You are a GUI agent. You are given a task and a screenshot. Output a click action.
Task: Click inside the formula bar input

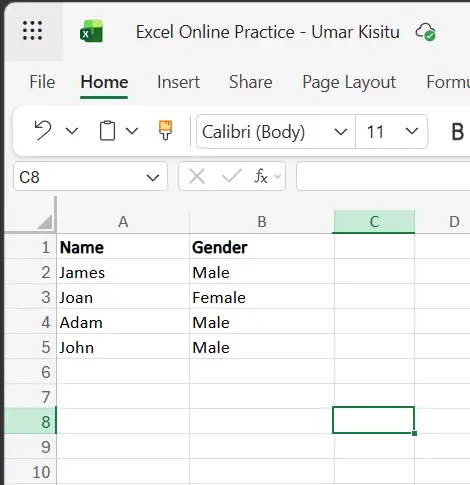coord(383,176)
